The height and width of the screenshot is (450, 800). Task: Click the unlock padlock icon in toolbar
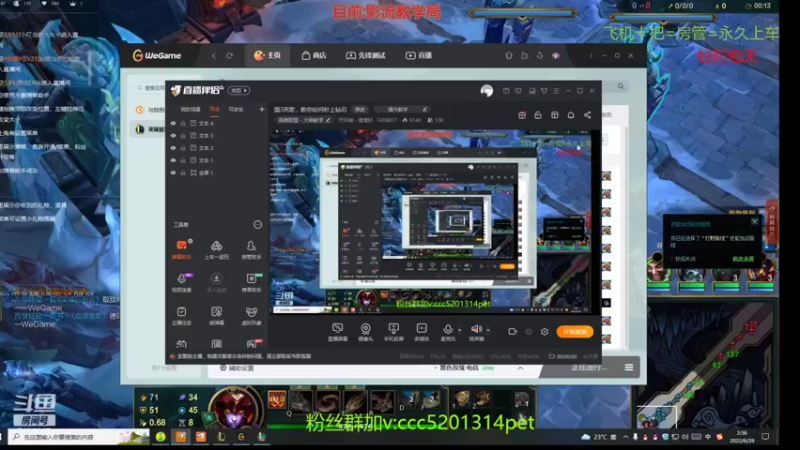[x=538, y=115]
